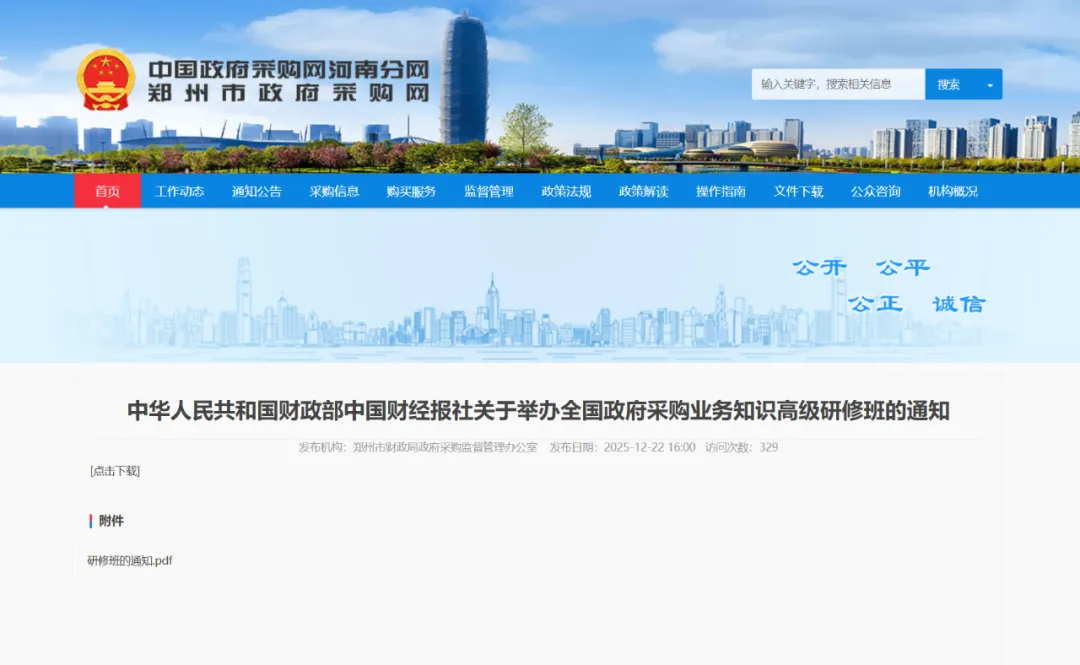Expand the search type selector beside 搜索

click(x=988, y=84)
